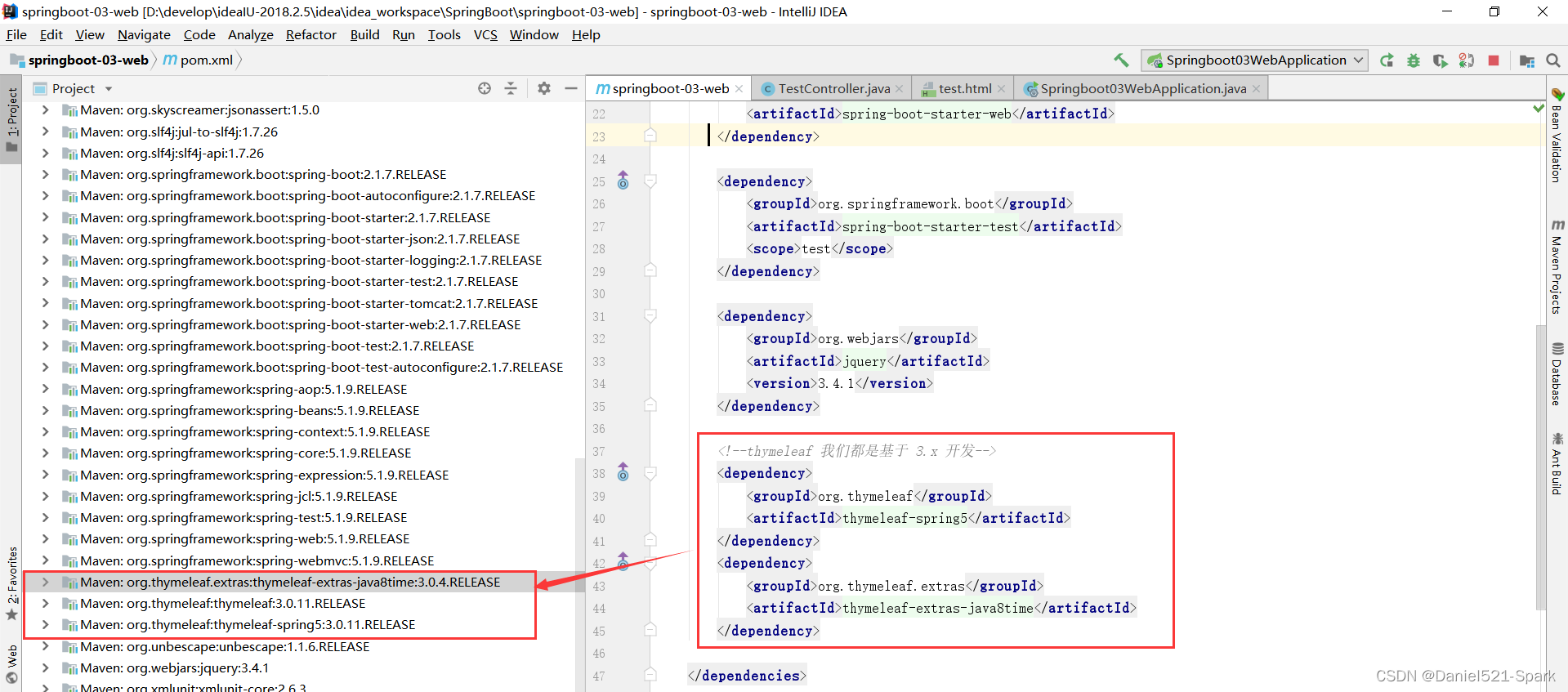Open Project panel settings gear
1568x692 pixels.
544,88
